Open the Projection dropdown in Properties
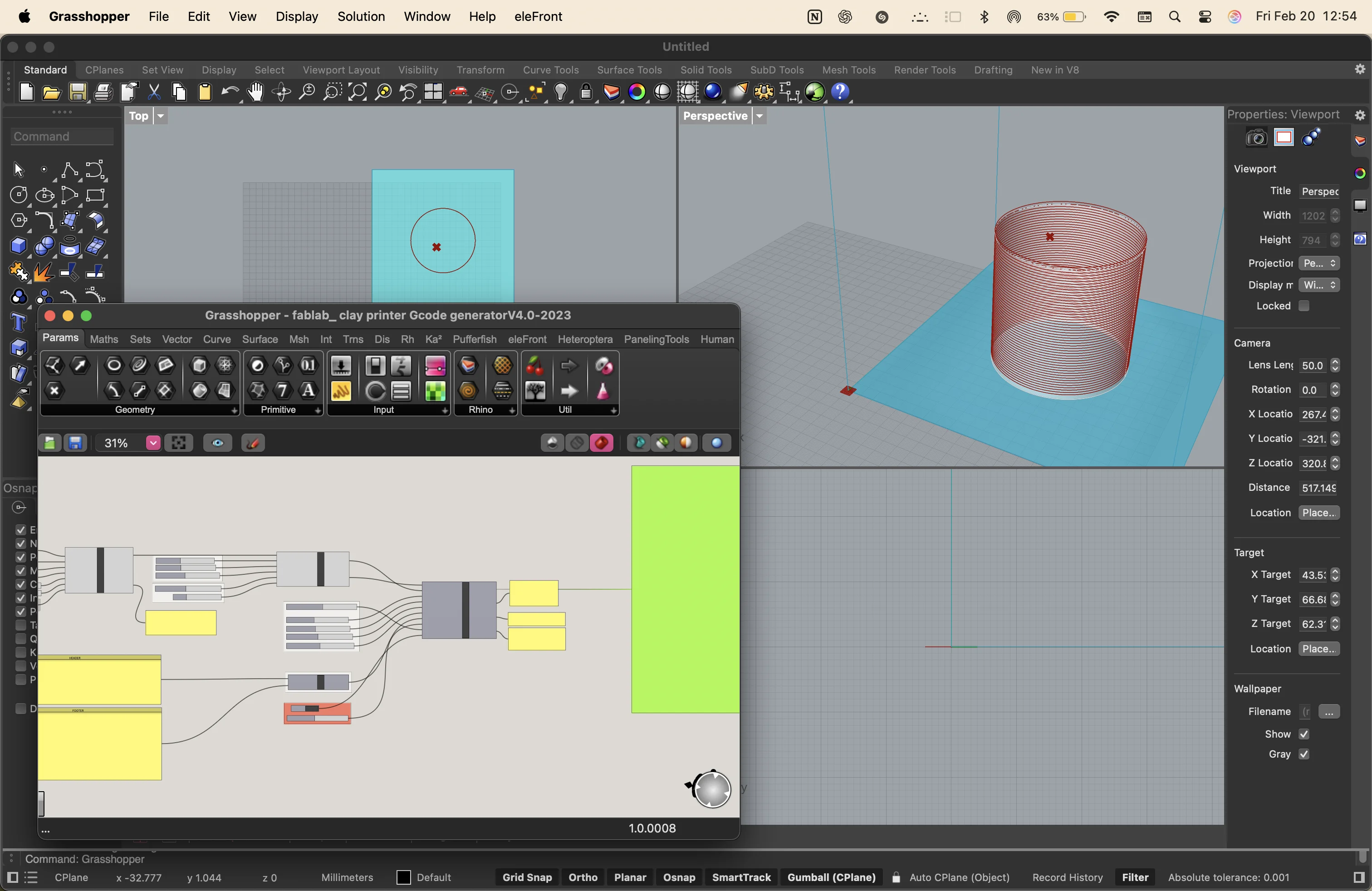This screenshot has width=1372, height=891. point(1319,264)
